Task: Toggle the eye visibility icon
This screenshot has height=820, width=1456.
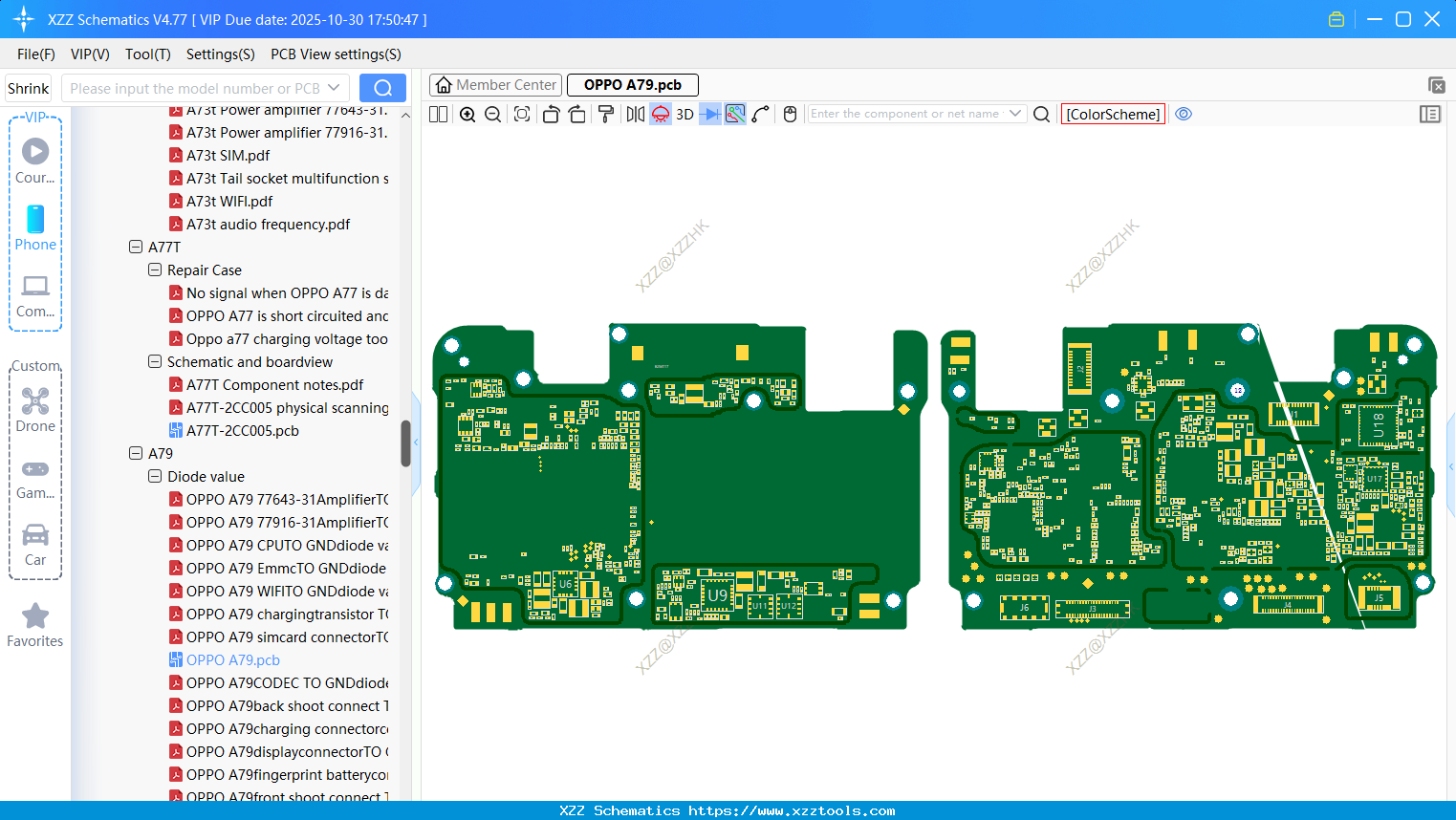Action: point(1184,114)
